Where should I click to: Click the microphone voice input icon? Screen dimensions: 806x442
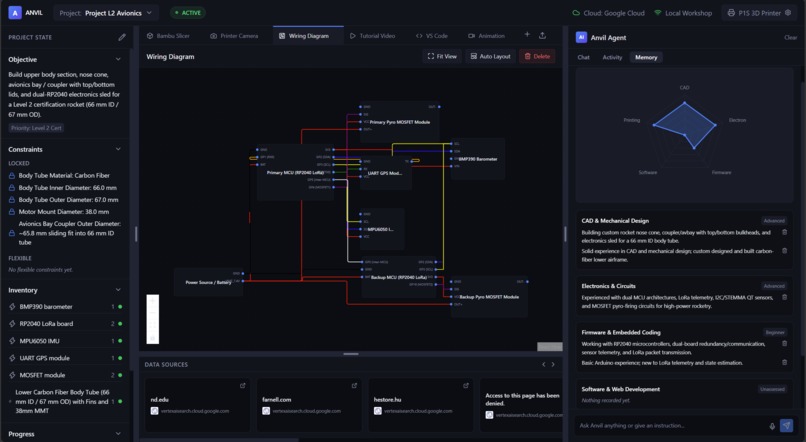pyautogui.click(x=772, y=426)
